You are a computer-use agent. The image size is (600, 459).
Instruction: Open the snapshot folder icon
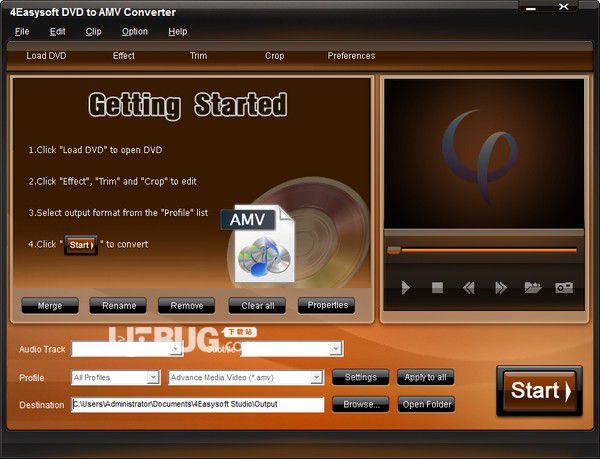tap(533, 288)
